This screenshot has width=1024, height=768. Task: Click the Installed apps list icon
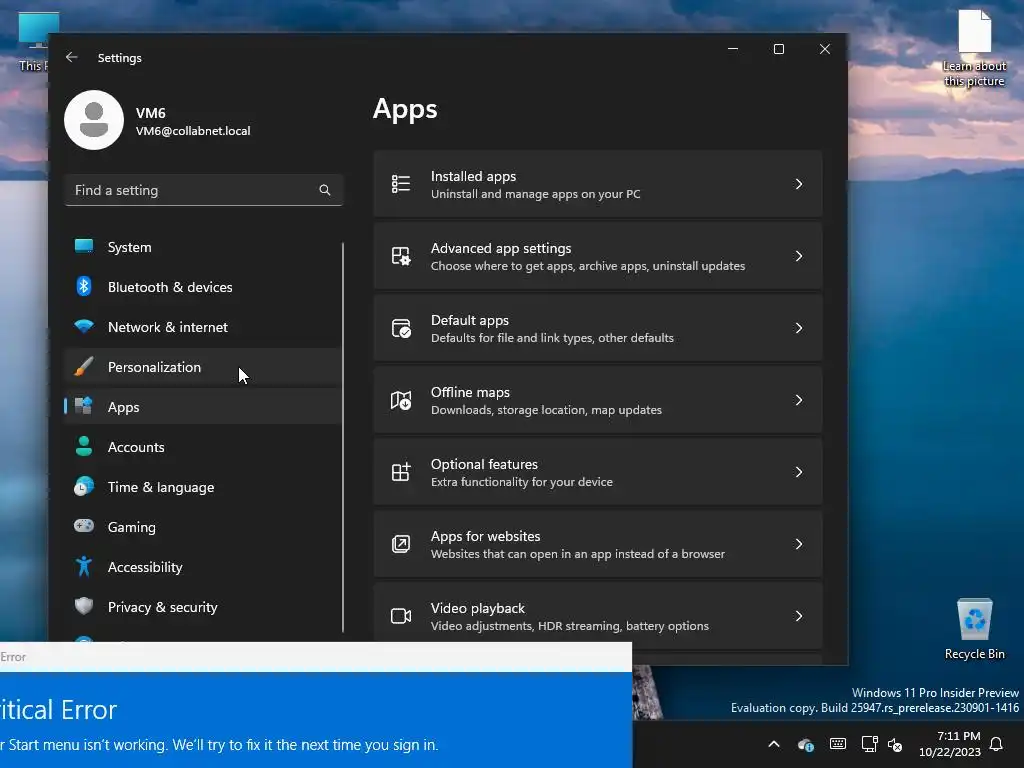[401, 184]
